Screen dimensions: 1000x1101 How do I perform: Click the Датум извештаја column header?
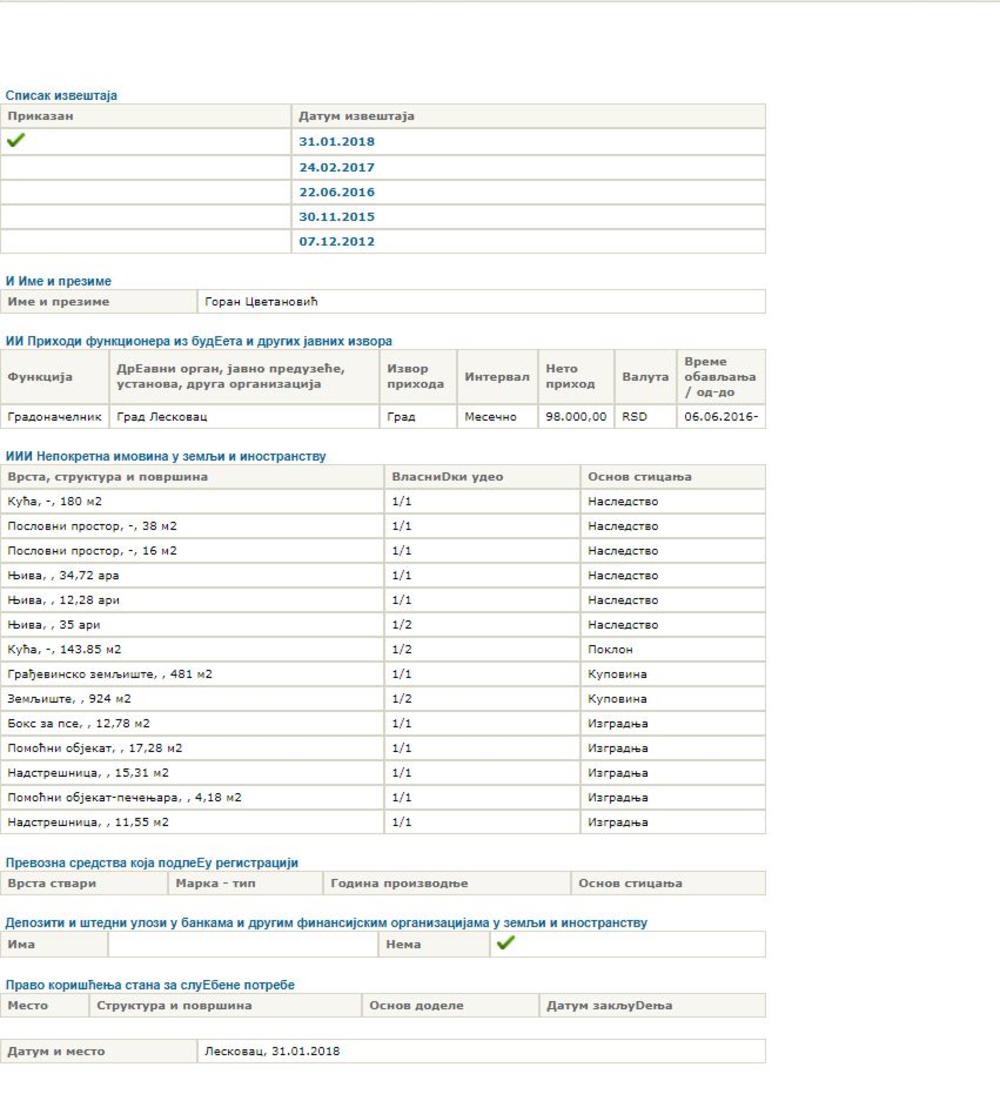(x=356, y=116)
